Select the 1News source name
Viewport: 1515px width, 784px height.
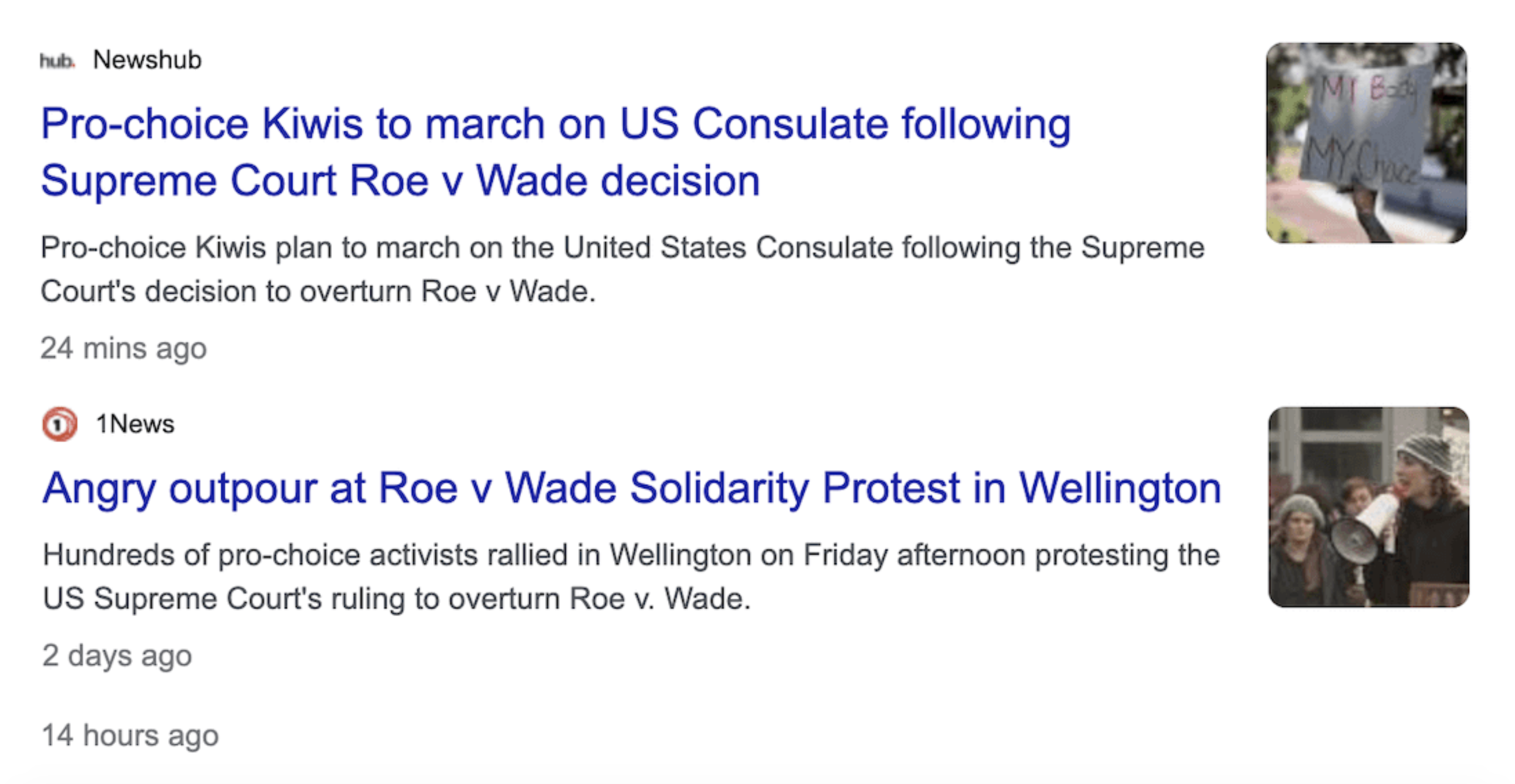(x=135, y=424)
